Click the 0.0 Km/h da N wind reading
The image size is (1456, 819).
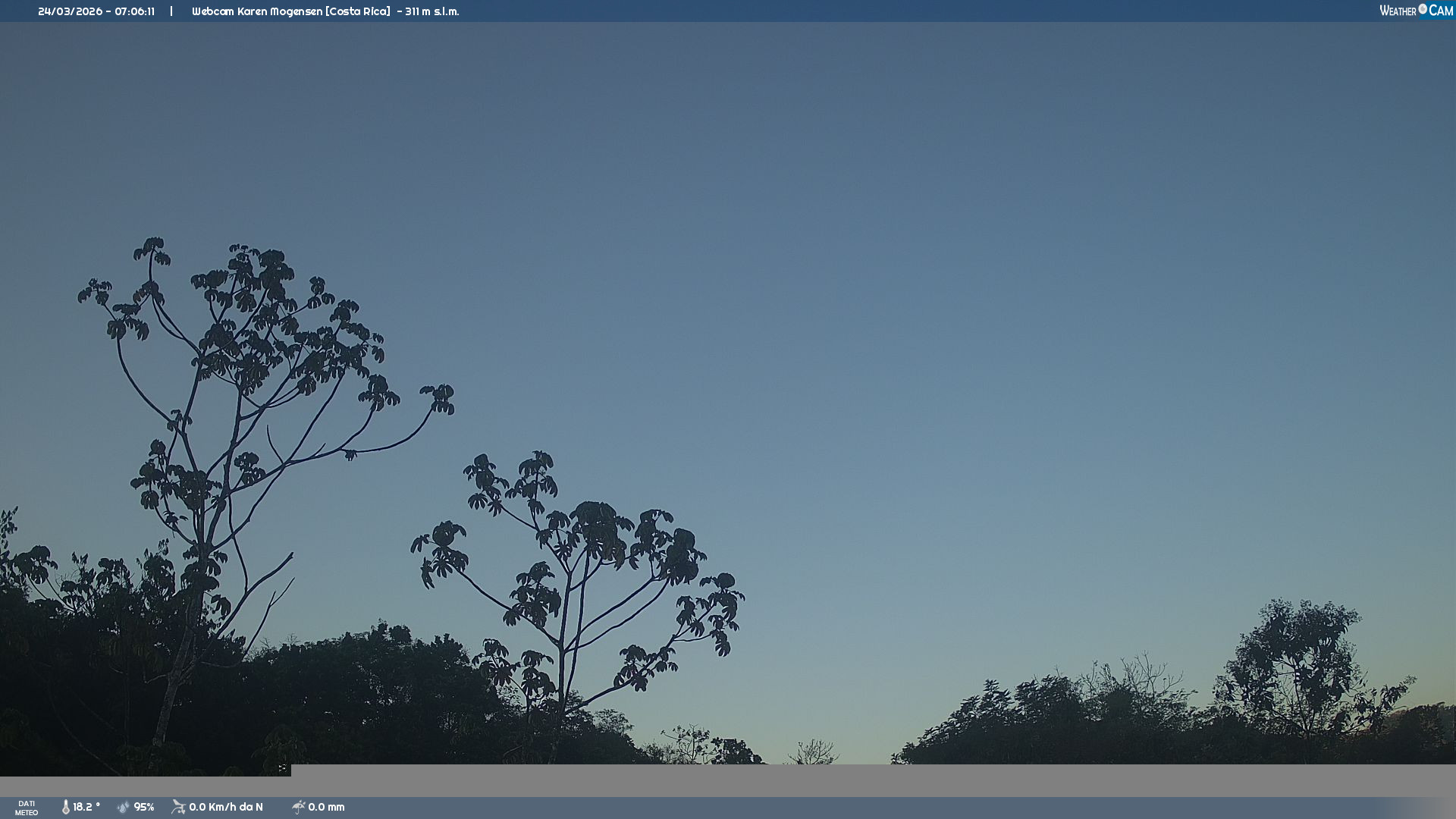(226, 807)
